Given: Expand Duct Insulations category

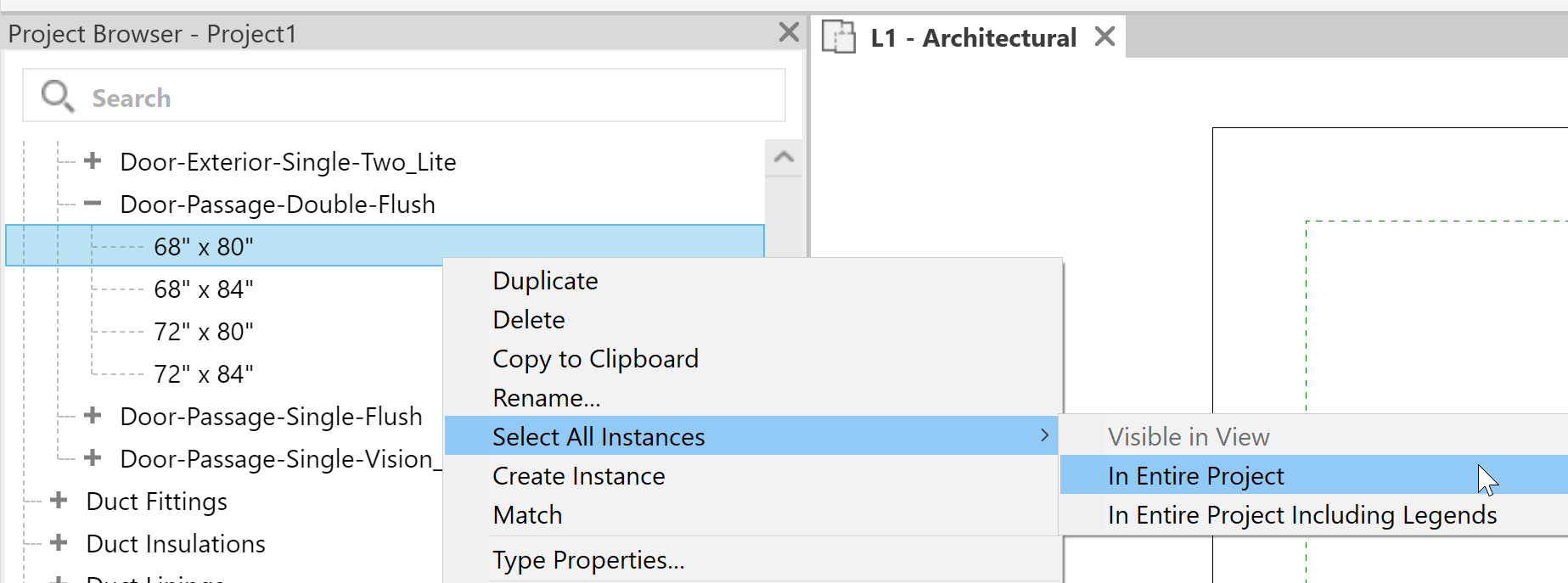Looking at the screenshot, I should (x=58, y=543).
